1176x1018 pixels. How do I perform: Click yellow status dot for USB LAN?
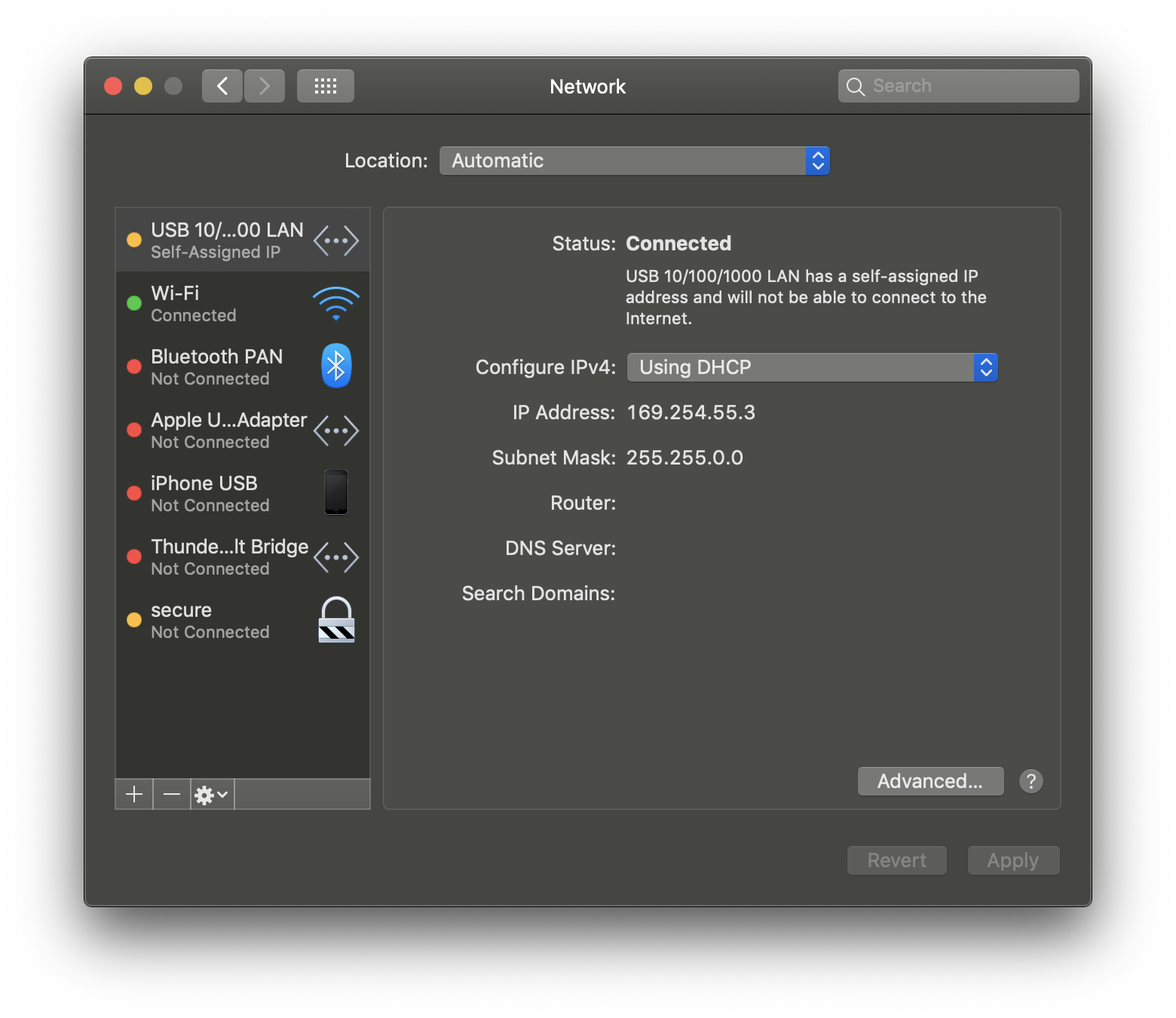pyautogui.click(x=134, y=240)
